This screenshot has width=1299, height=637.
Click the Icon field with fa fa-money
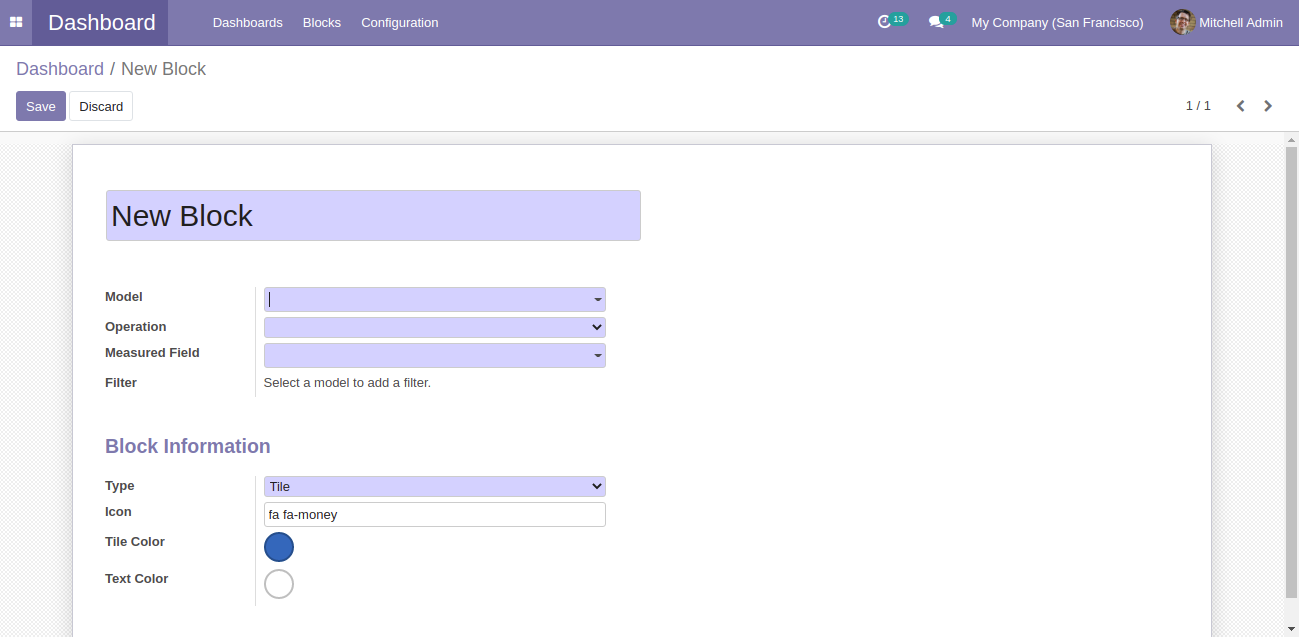tap(434, 514)
